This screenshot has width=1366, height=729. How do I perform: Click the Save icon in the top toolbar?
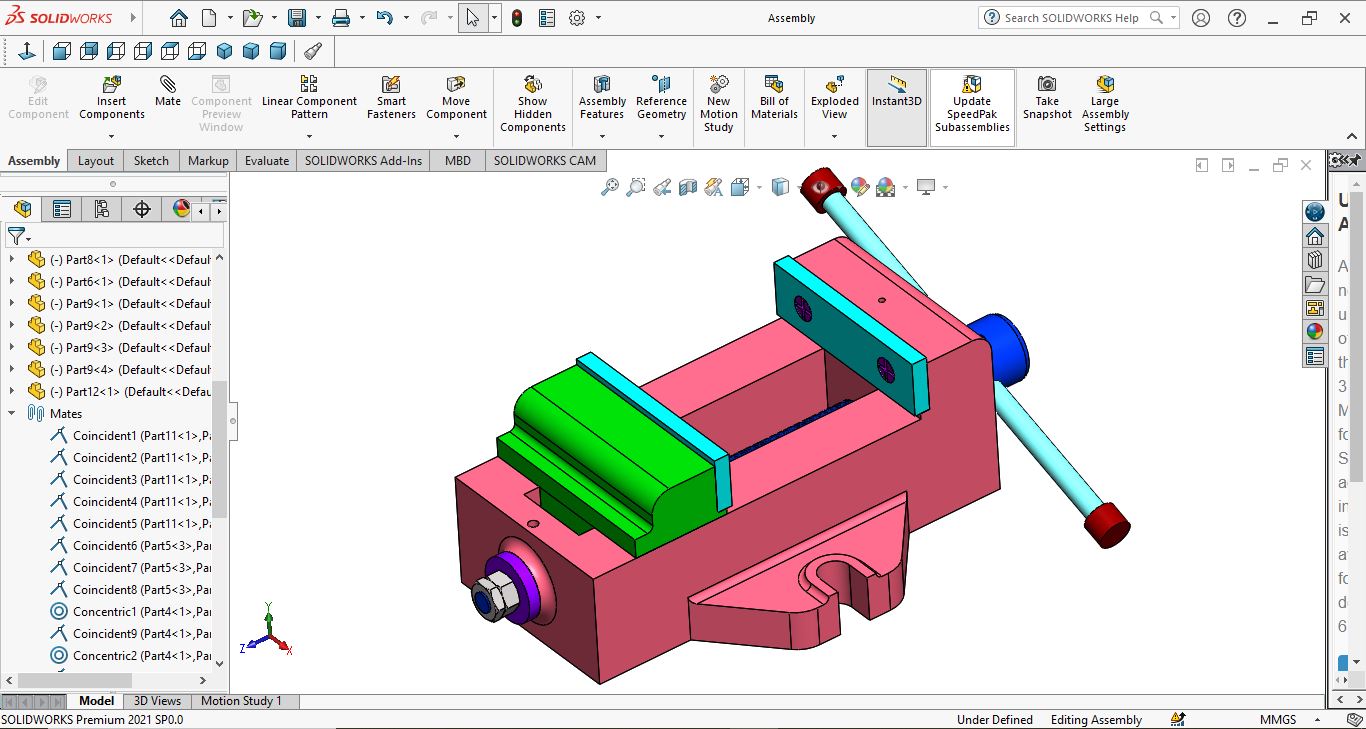(297, 18)
